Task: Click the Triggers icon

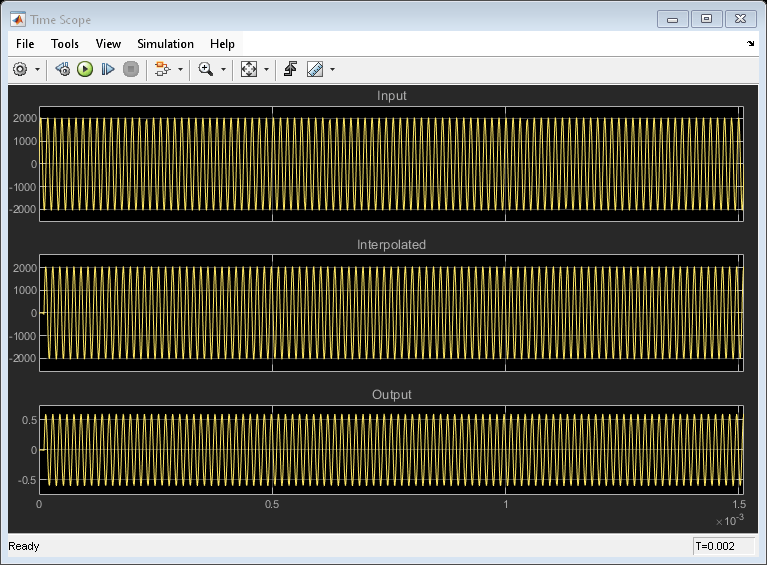Action: coord(291,70)
